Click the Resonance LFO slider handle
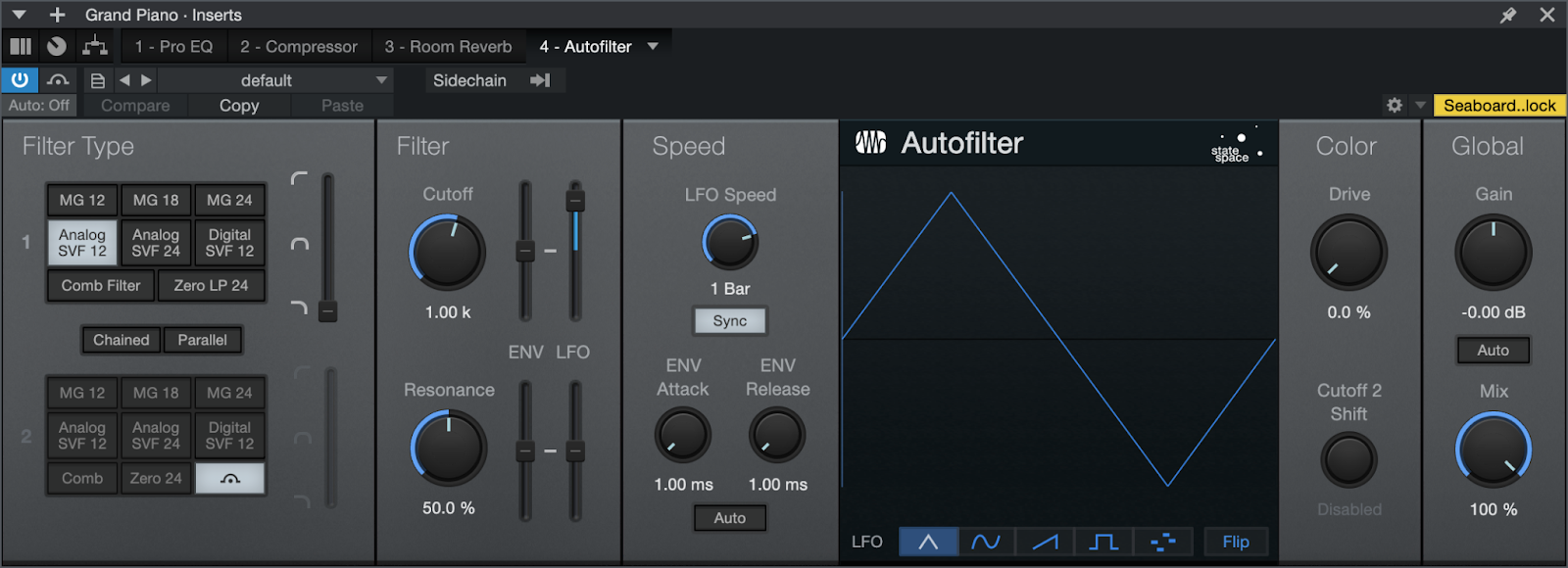Image resolution: width=1568 pixels, height=568 pixels. point(575,450)
